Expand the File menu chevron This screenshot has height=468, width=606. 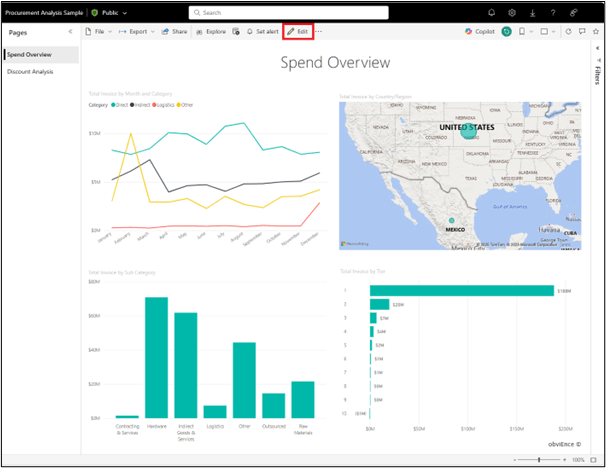click(110, 32)
